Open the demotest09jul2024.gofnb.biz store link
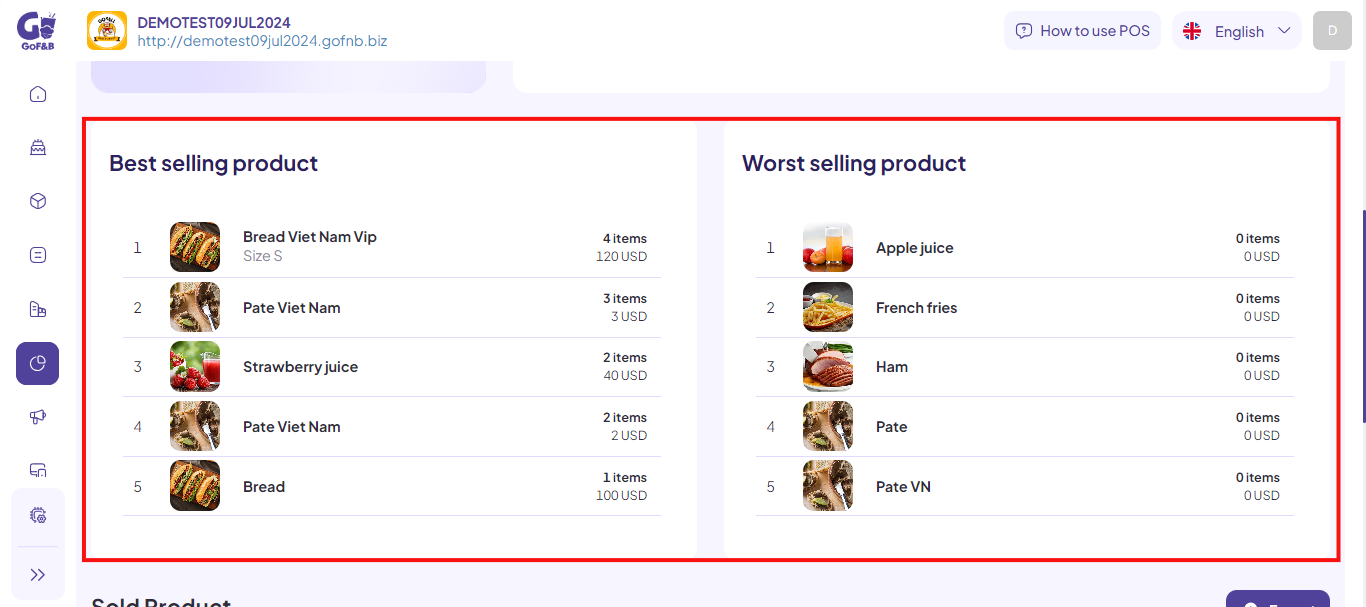The width and height of the screenshot is (1366, 607). coord(262,41)
